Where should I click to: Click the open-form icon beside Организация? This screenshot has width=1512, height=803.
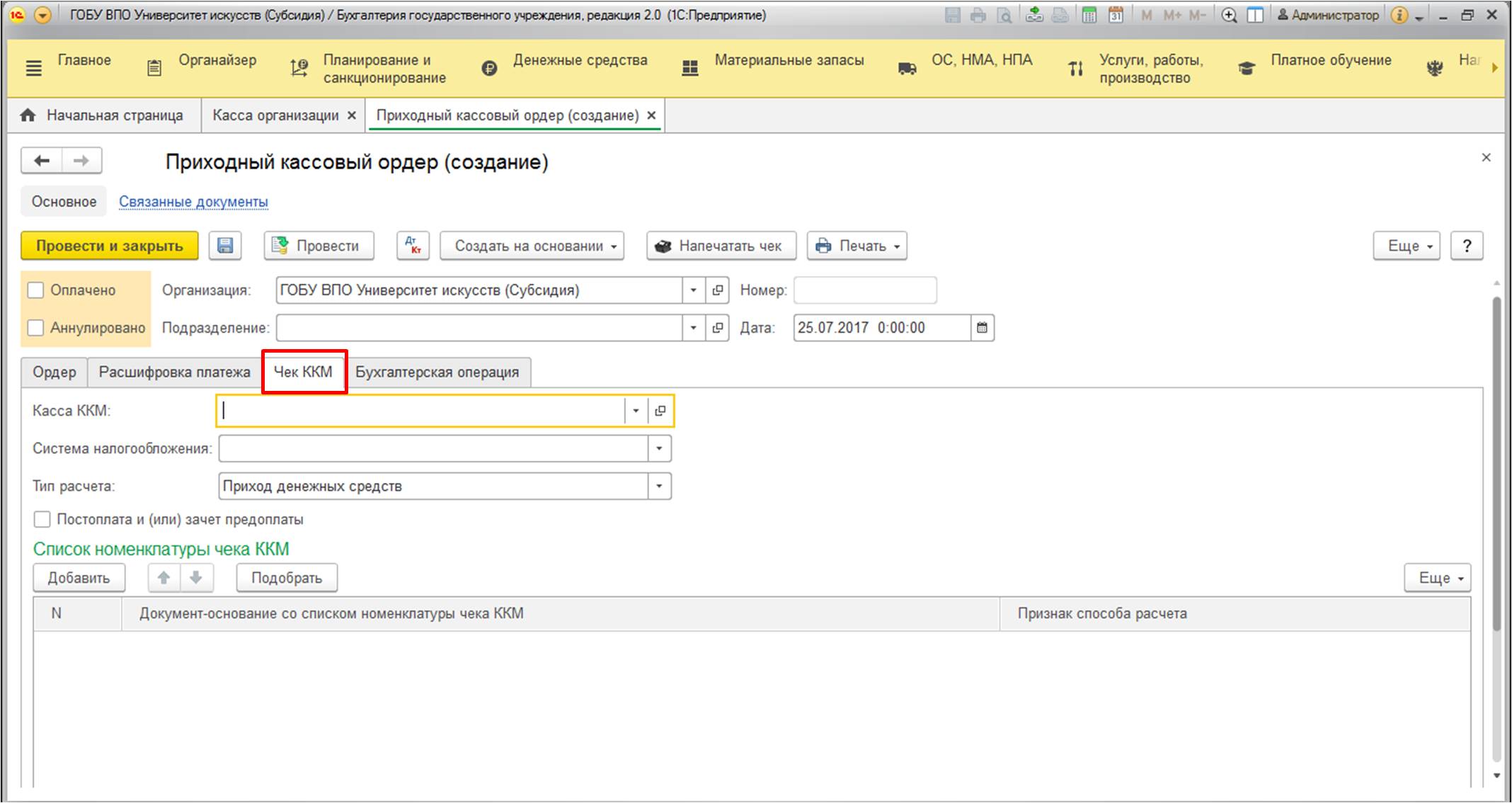click(717, 290)
